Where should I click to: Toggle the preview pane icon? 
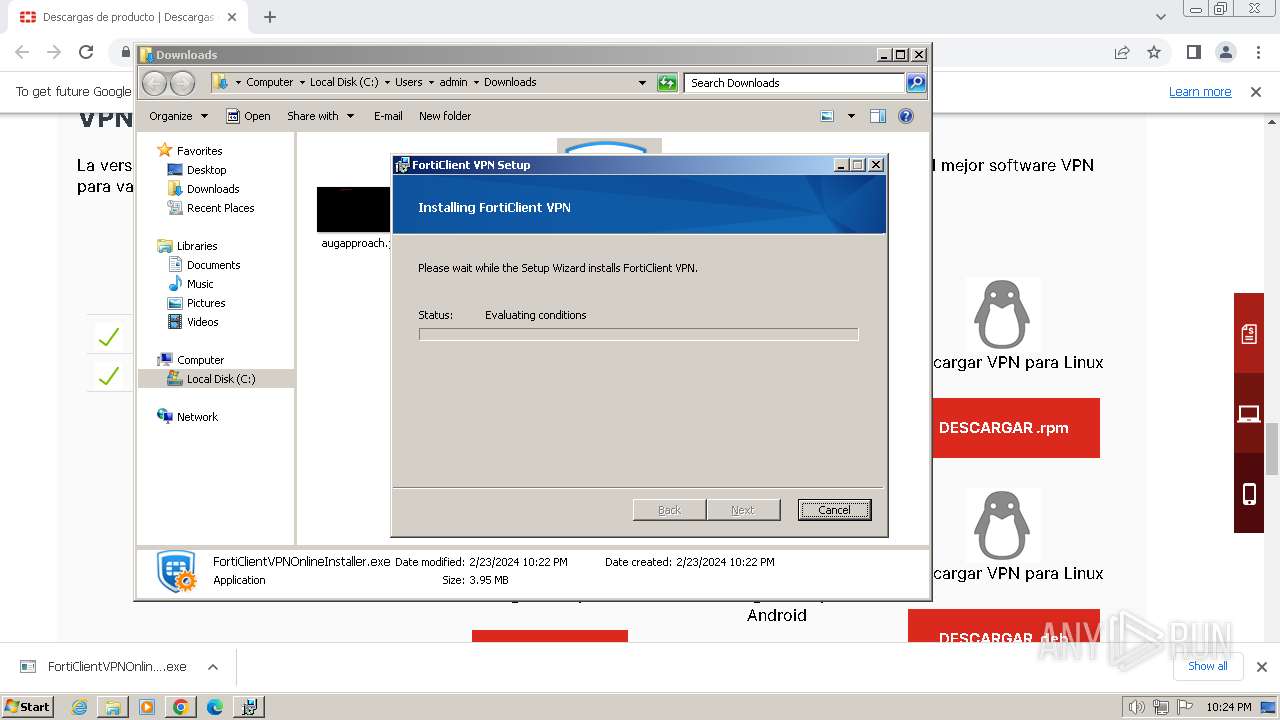click(x=878, y=116)
